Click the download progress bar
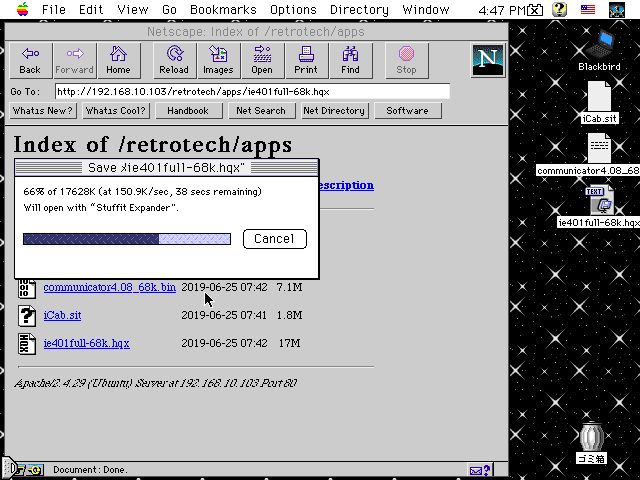 [x=127, y=239]
